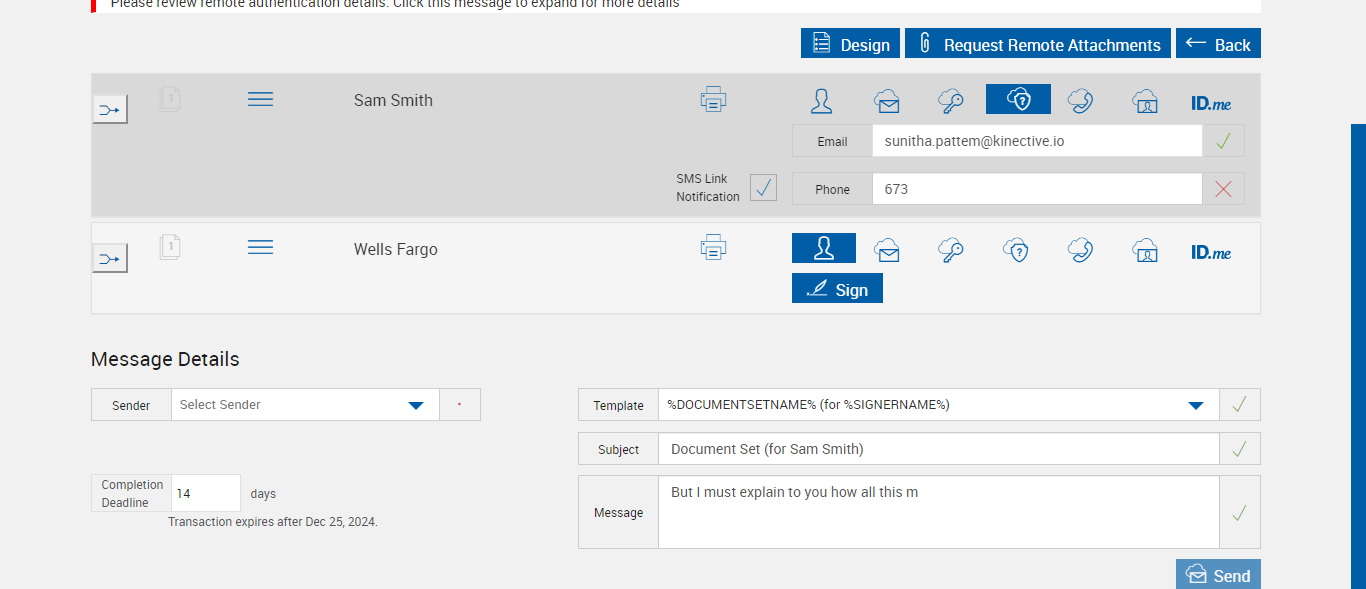Open the Select Sender dropdown
Screen dimensions: 1366x589
click(305, 405)
